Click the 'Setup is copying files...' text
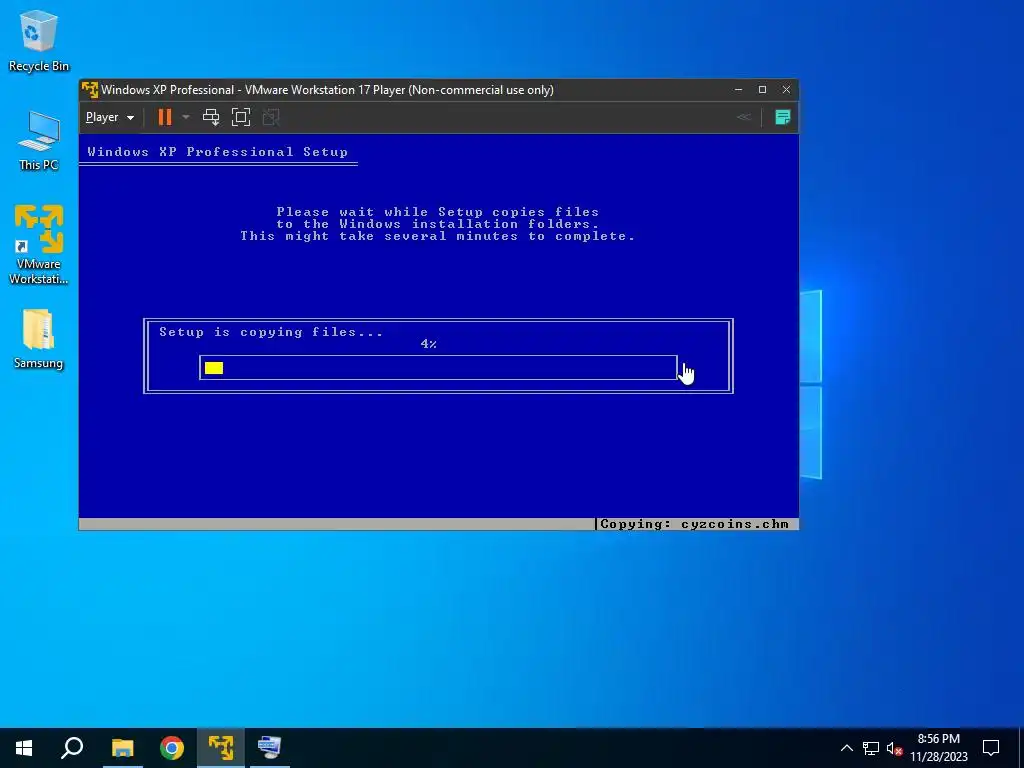 click(x=271, y=332)
